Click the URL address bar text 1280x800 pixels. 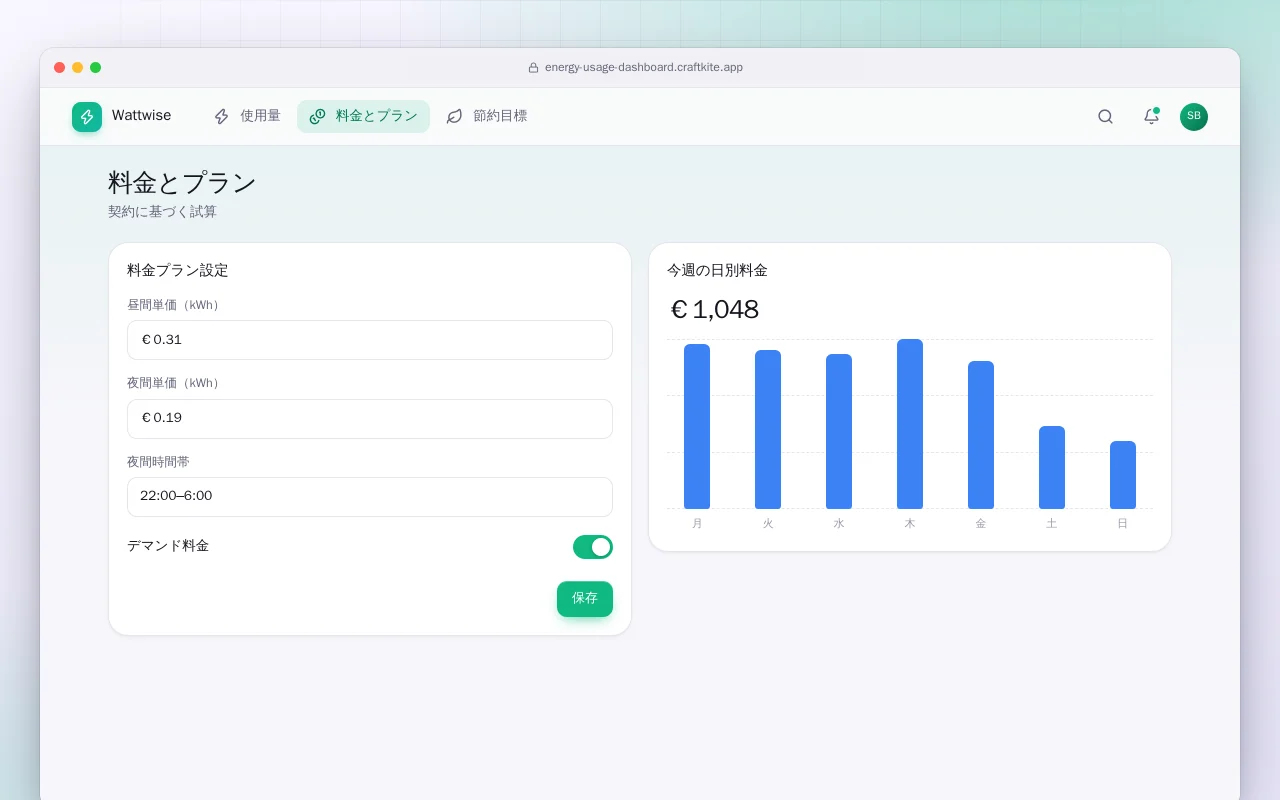click(644, 68)
